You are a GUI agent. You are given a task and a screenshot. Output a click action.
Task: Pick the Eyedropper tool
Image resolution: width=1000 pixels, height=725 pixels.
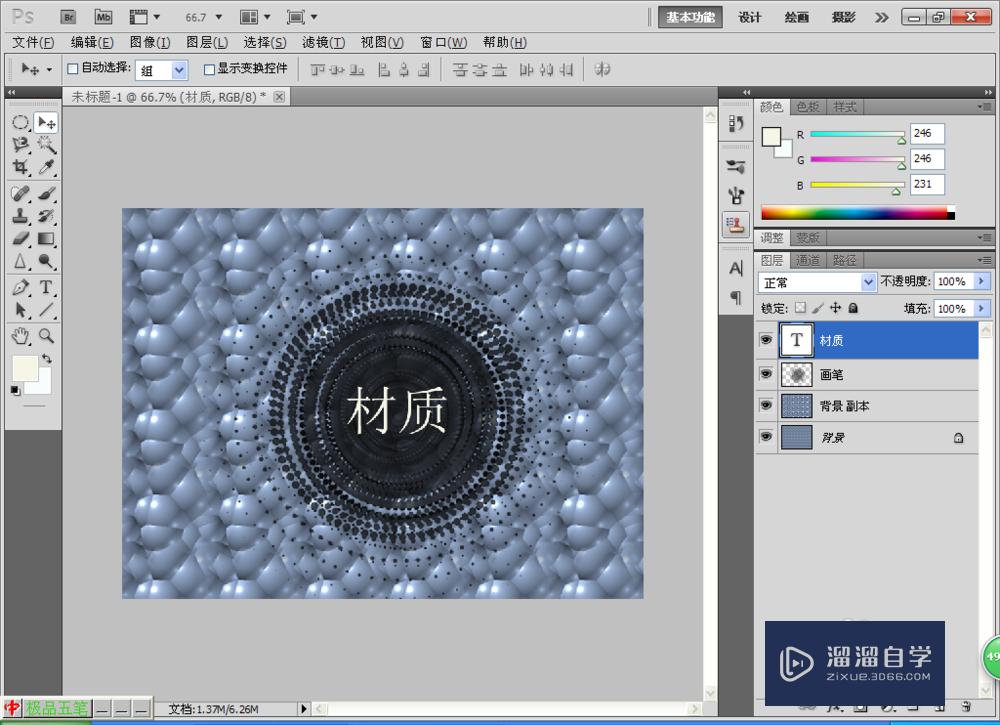(x=46, y=168)
